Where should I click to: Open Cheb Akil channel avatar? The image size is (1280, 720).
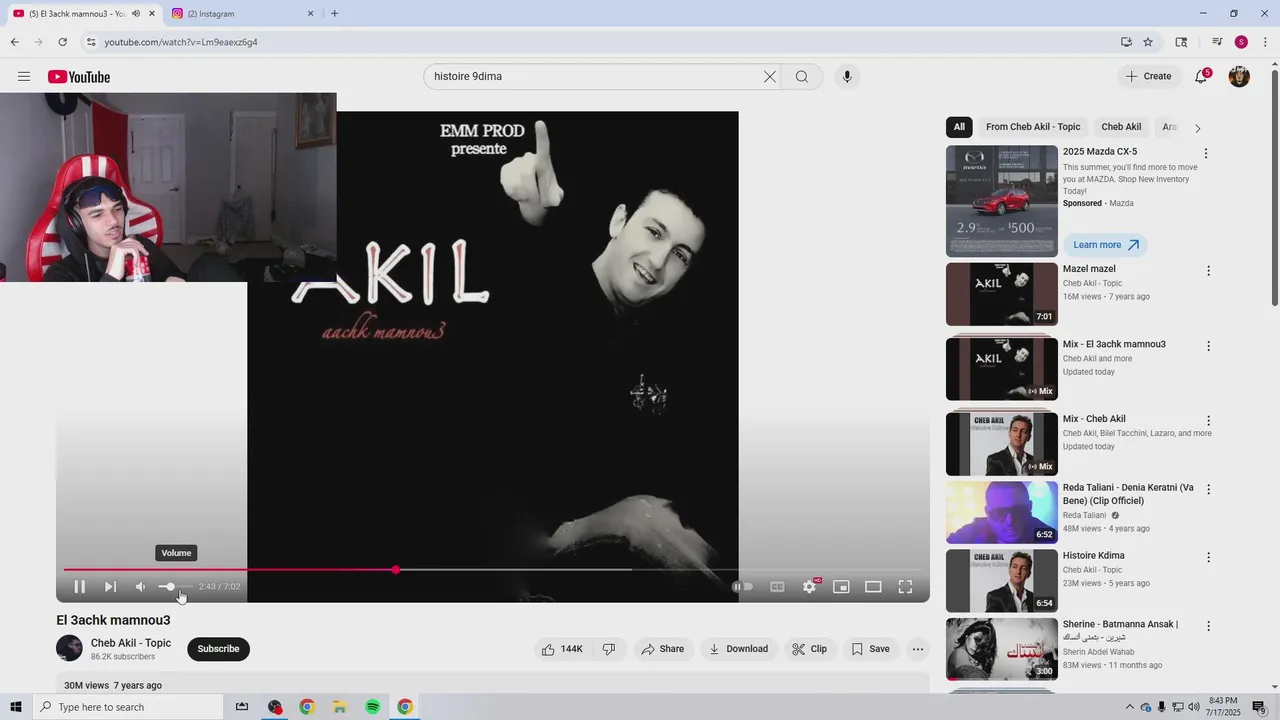[x=69, y=648]
